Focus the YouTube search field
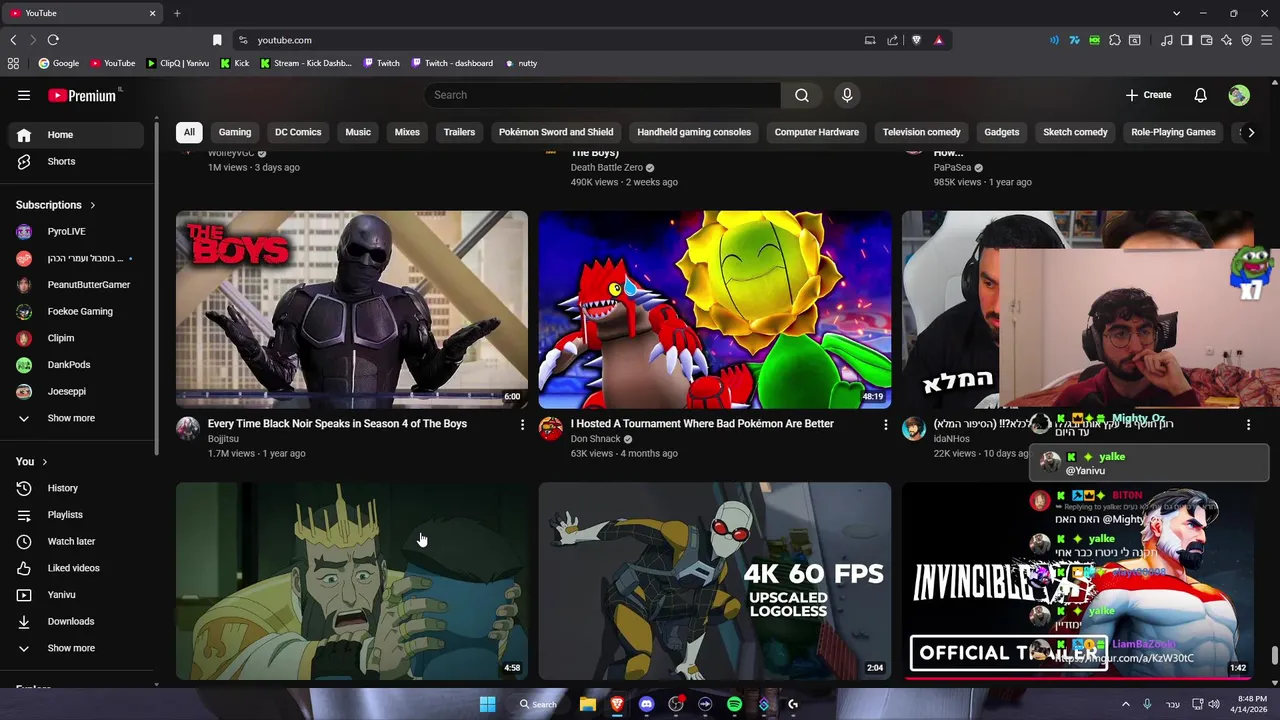1280x720 pixels. point(603,95)
